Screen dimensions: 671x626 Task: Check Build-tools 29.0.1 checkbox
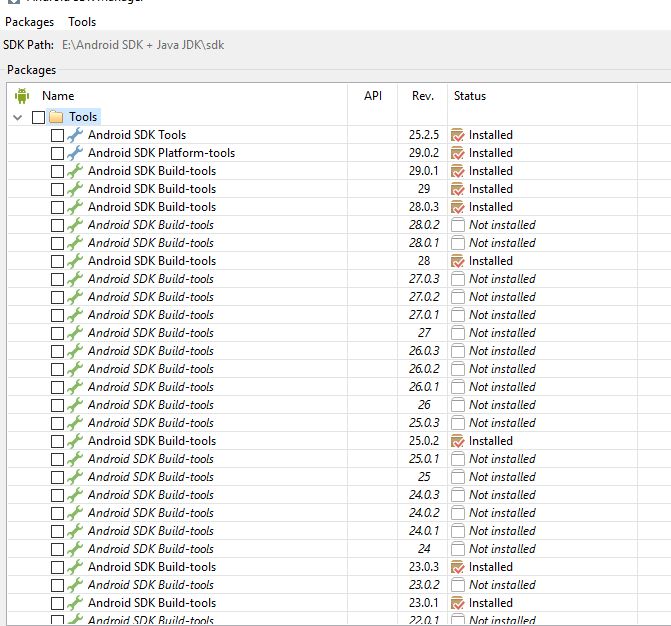pyautogui.click(x=57, y=171)
